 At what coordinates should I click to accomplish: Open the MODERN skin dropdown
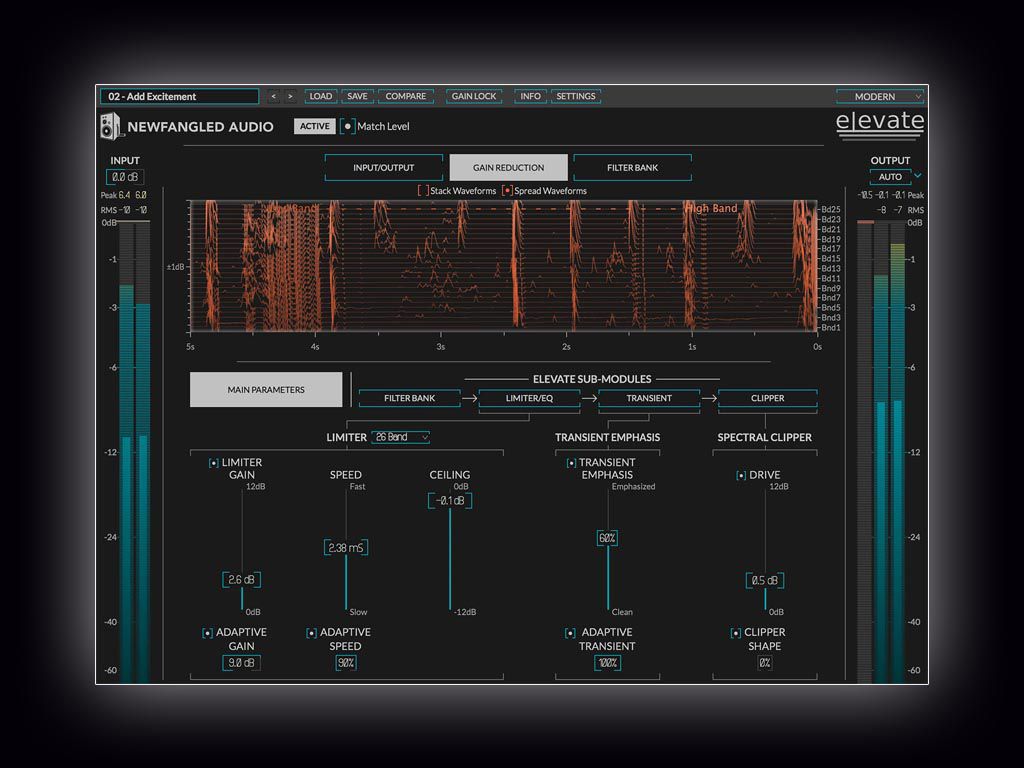880,96
